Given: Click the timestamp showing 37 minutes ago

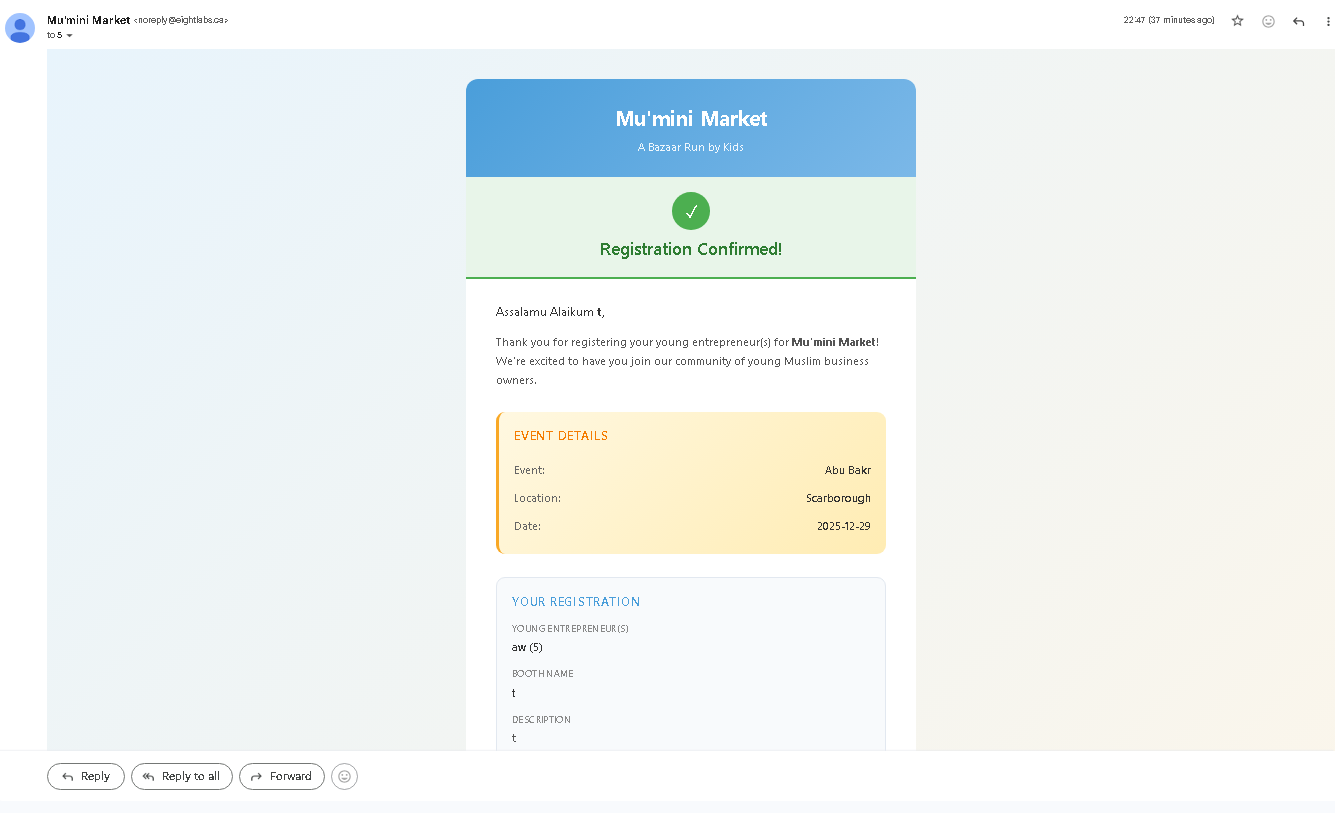Looking at the screenshot, I should click(x=1168, y=19).
